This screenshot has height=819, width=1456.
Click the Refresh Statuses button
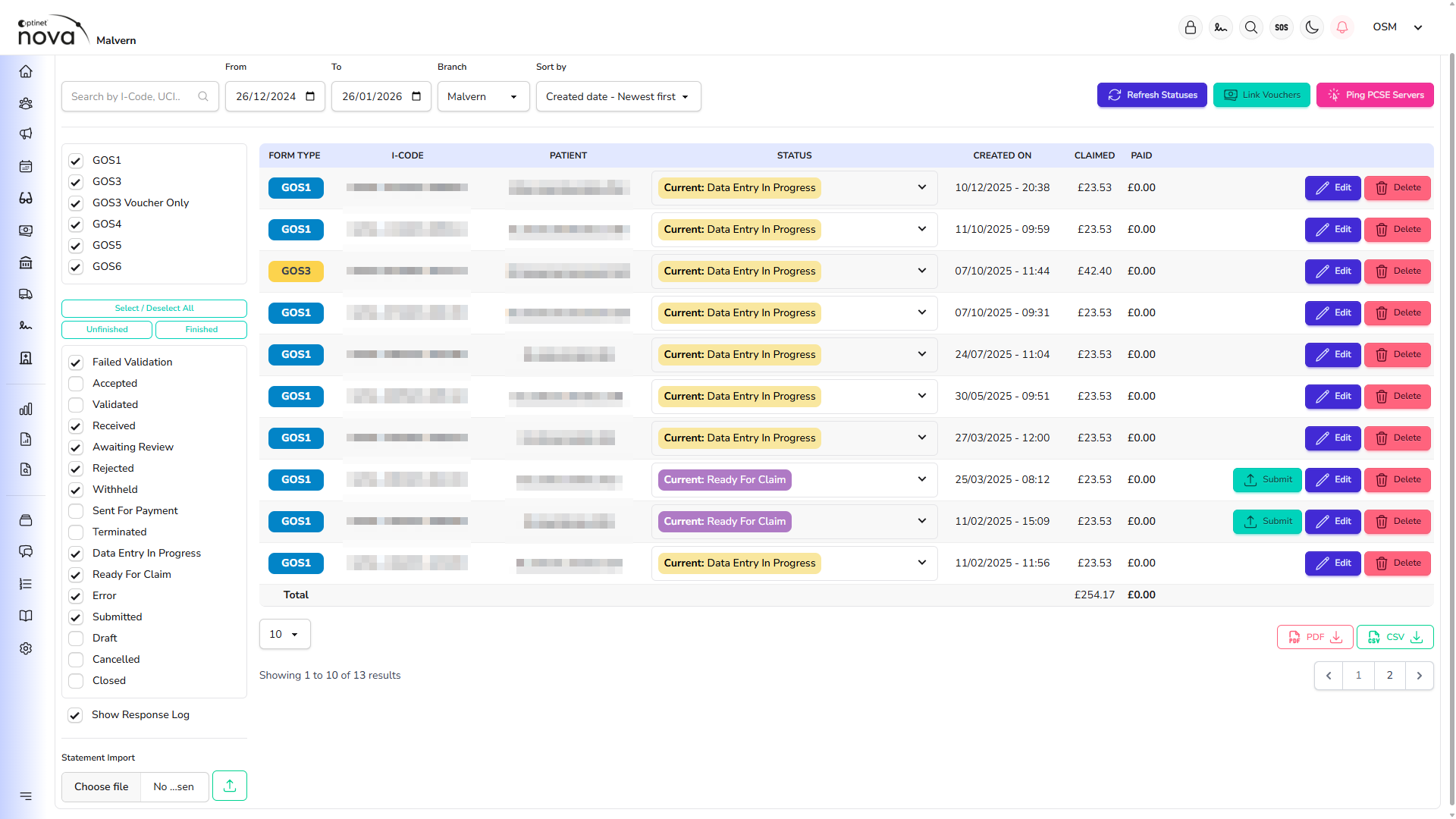(x=1151, y=95)
